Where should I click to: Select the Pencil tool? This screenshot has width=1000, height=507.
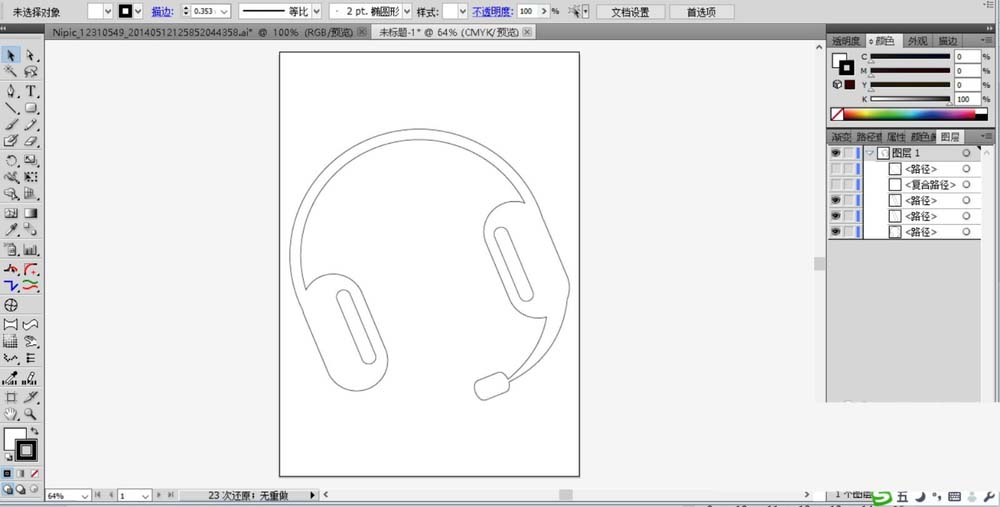click(30, 124)
